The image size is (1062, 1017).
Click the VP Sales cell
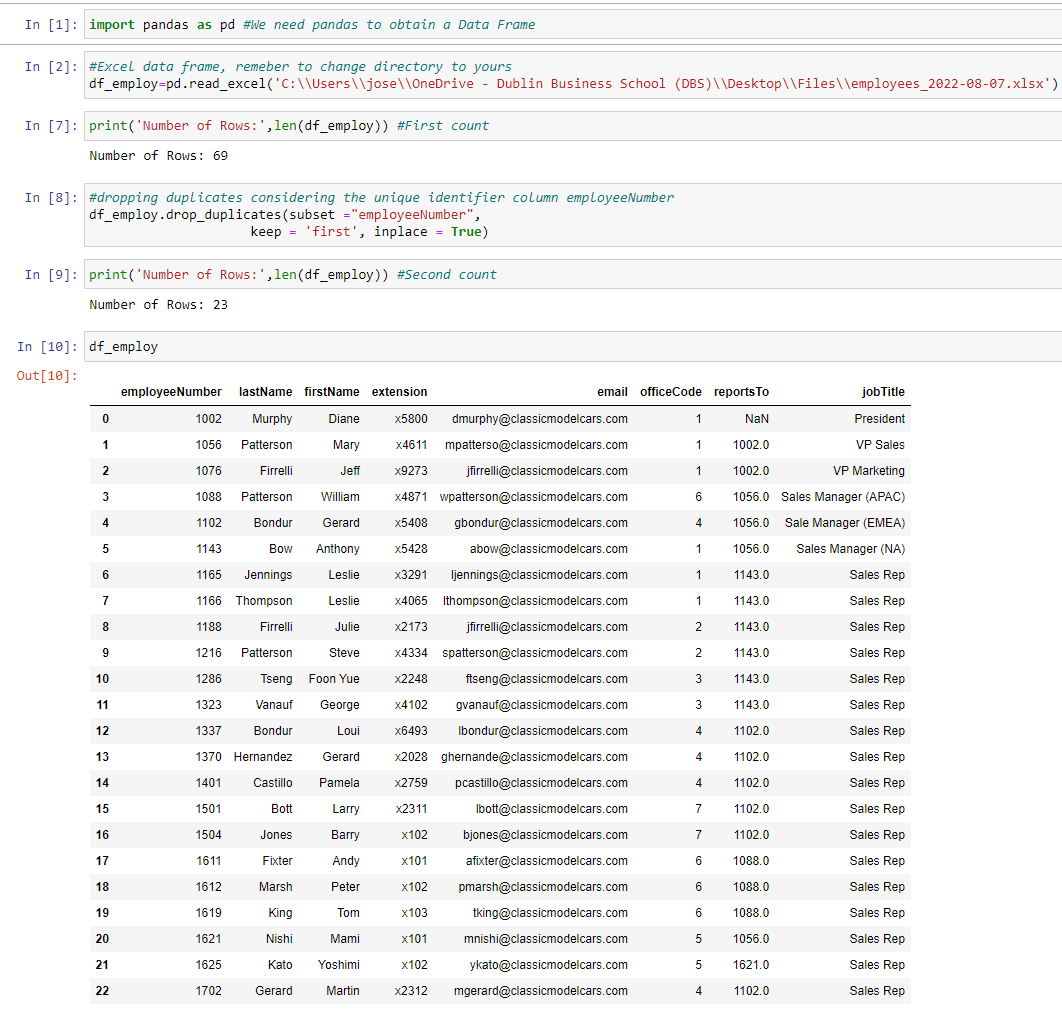click(880, 445)
